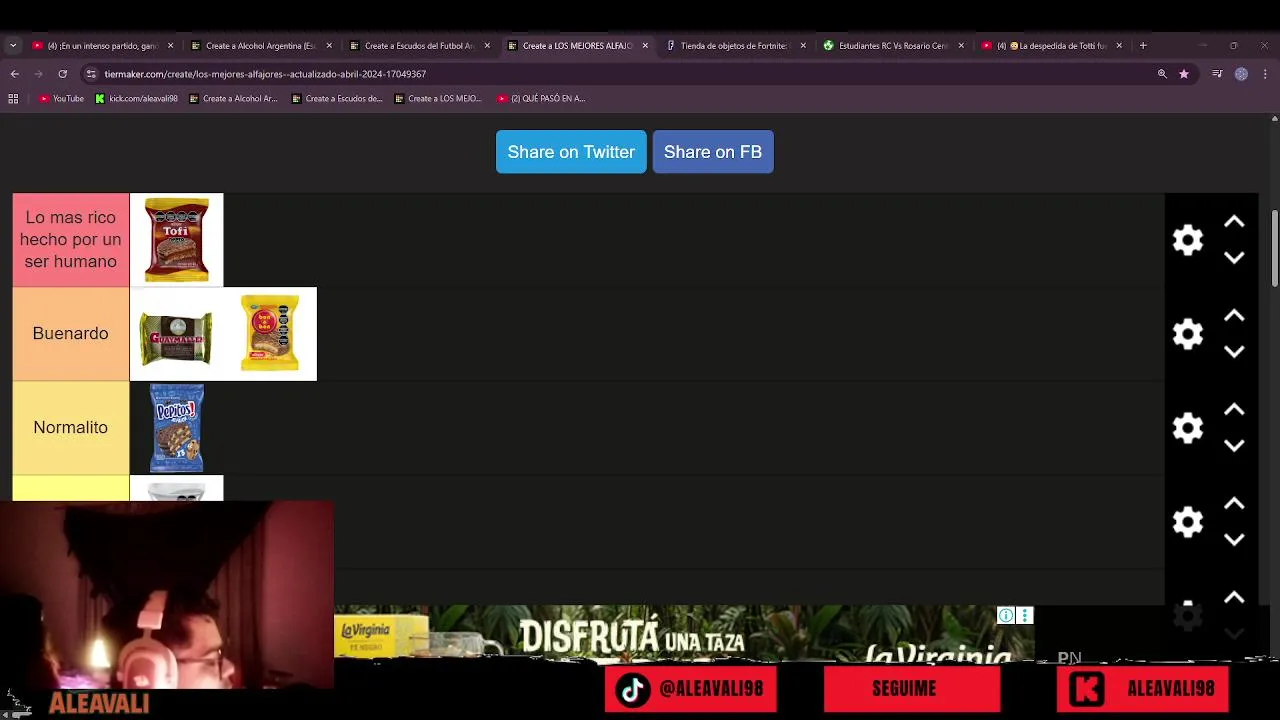Image resolution: width=1280 pixels, height=720 pixels.
Task: Open the apps grid in bookmarks bar
Action: [x=13, y=98]
